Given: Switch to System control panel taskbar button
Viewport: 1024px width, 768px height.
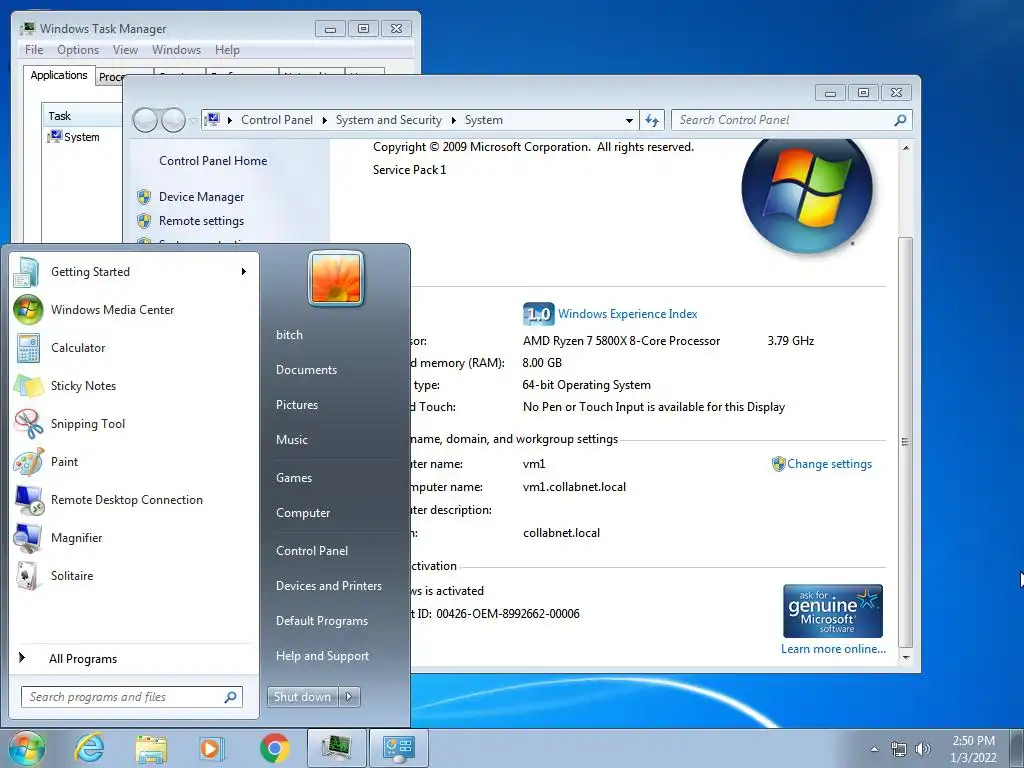Looking at the screenshot, I should click(399, 748).
